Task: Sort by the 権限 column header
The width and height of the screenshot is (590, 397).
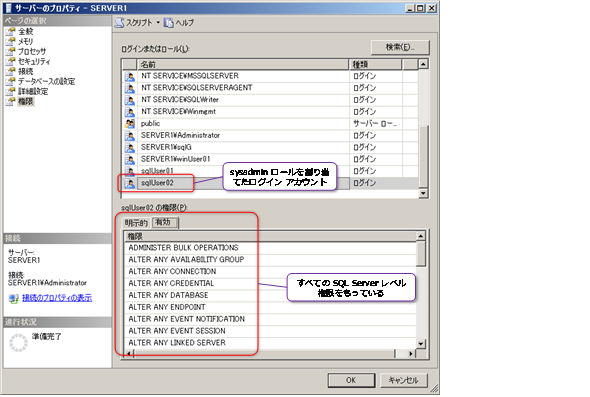Action: [x=270, y=236]
